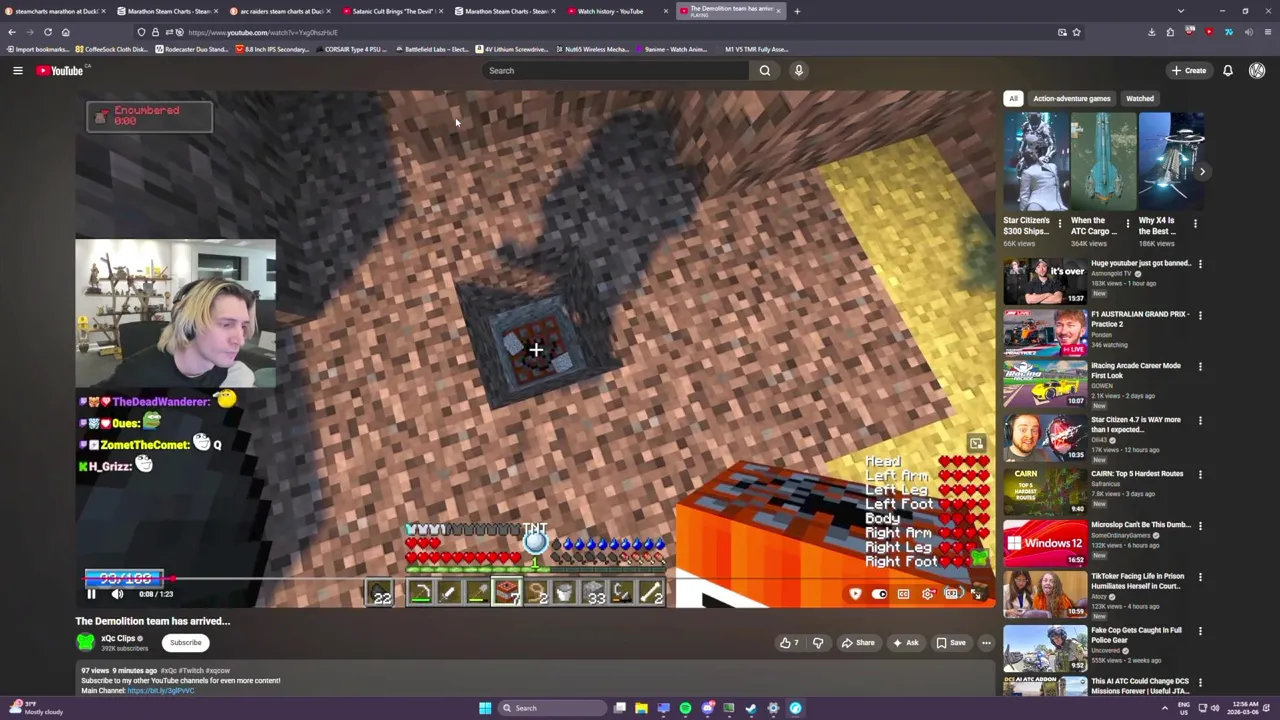
Task: Open the Windows 12 Microslop video thumbnail
Action: point(1045,543)
